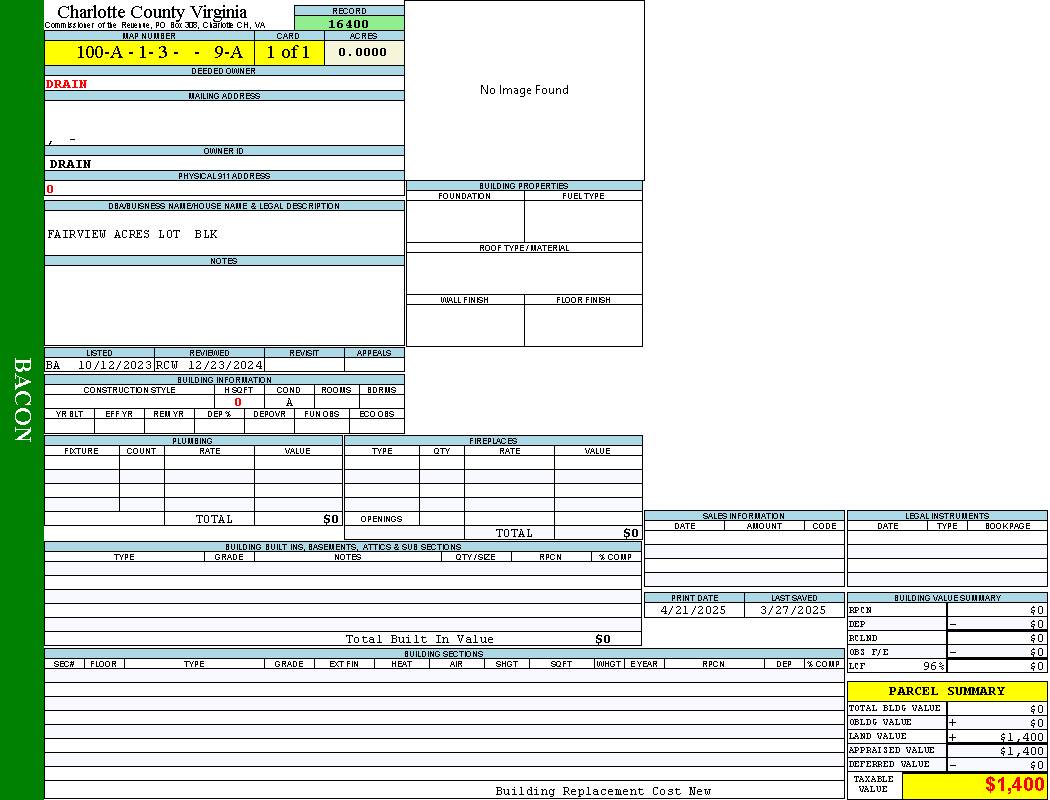
Task: Click the green BACON sidebar label
Action: (22, 400)
